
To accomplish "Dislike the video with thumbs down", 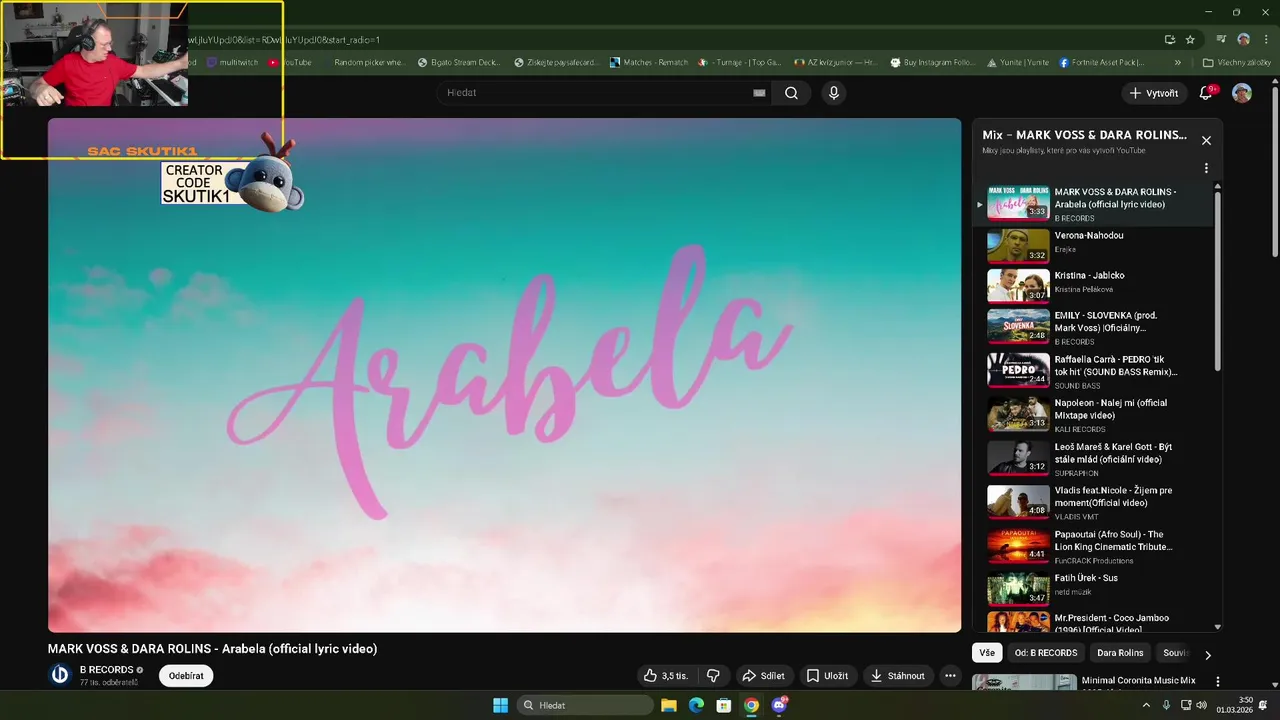I will (713, 676).
